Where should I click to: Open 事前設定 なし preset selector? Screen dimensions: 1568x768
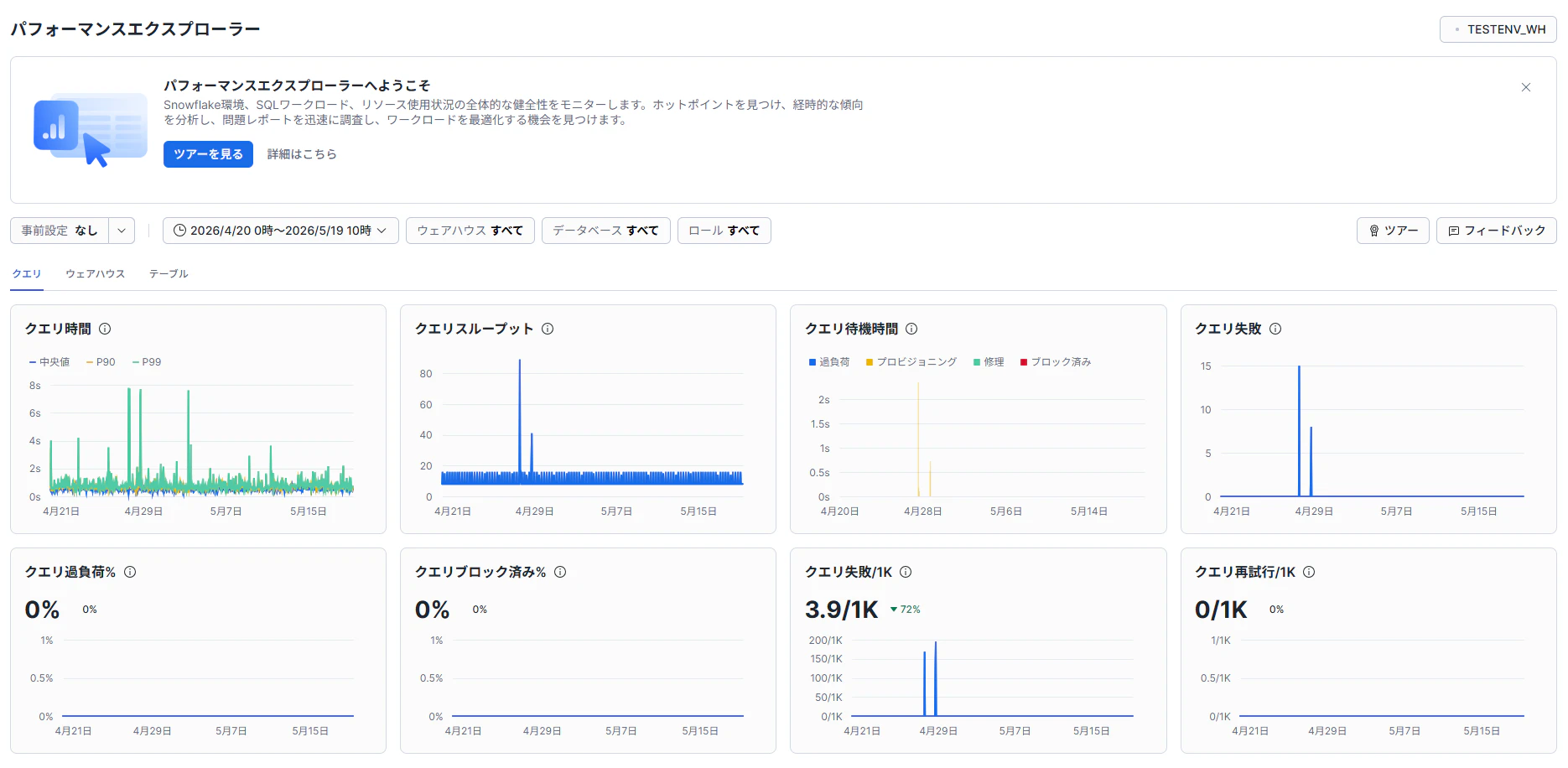click(x=60, y=231)
